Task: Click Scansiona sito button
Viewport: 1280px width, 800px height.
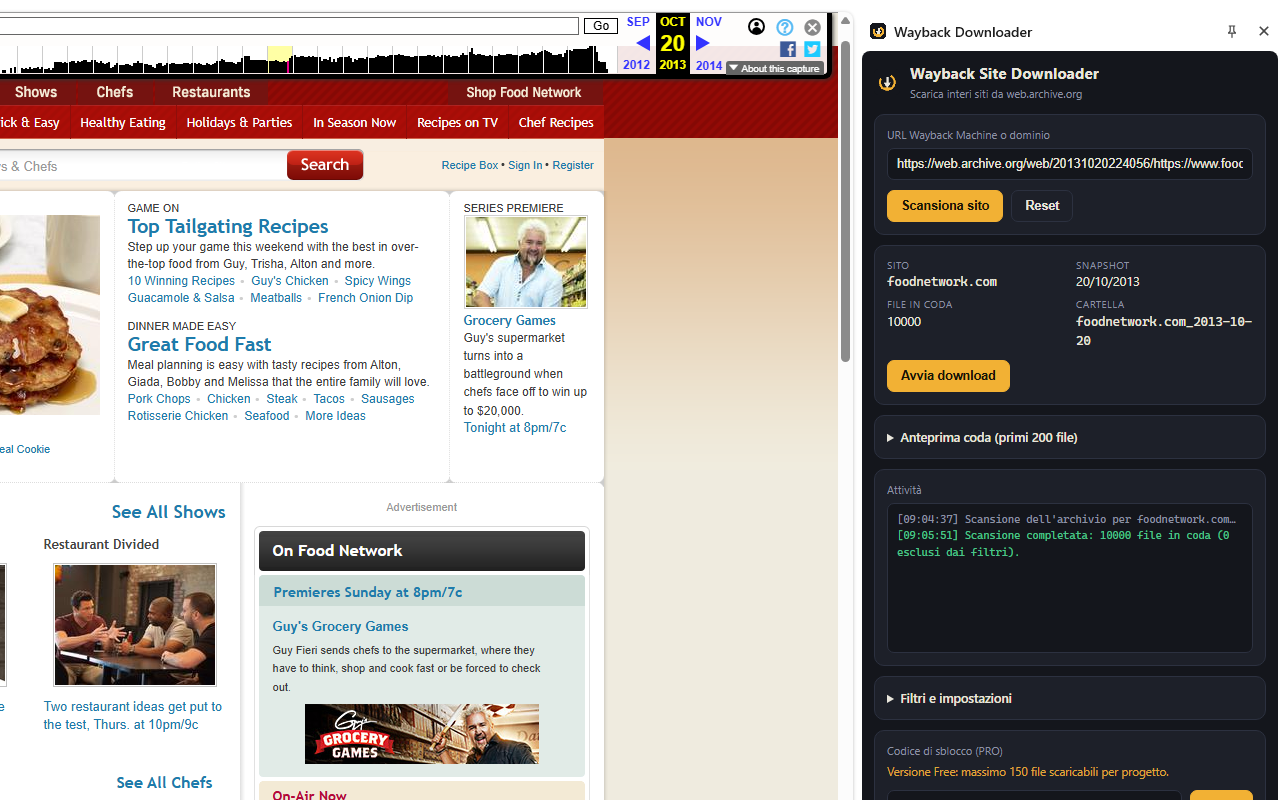Action: [945, 206]
